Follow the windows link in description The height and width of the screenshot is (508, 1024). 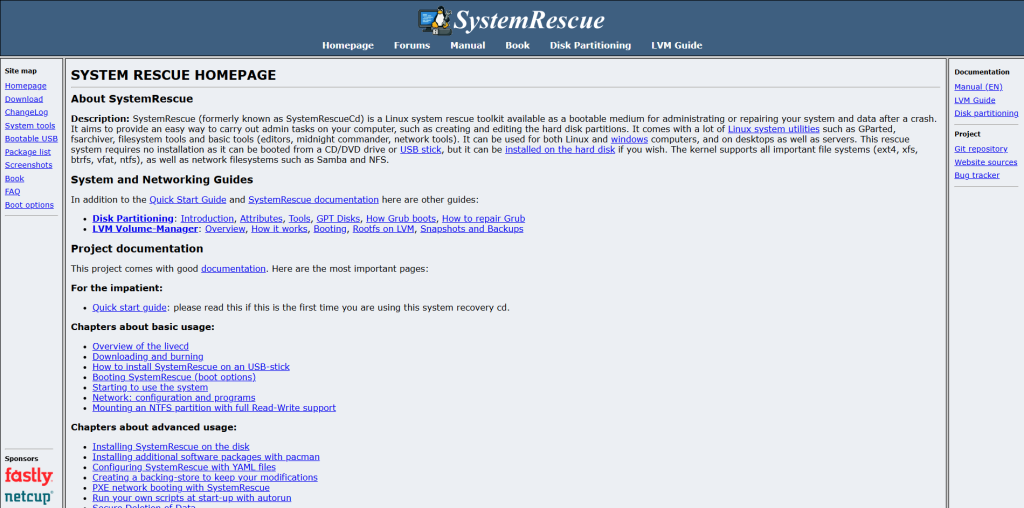pos(629,140)
